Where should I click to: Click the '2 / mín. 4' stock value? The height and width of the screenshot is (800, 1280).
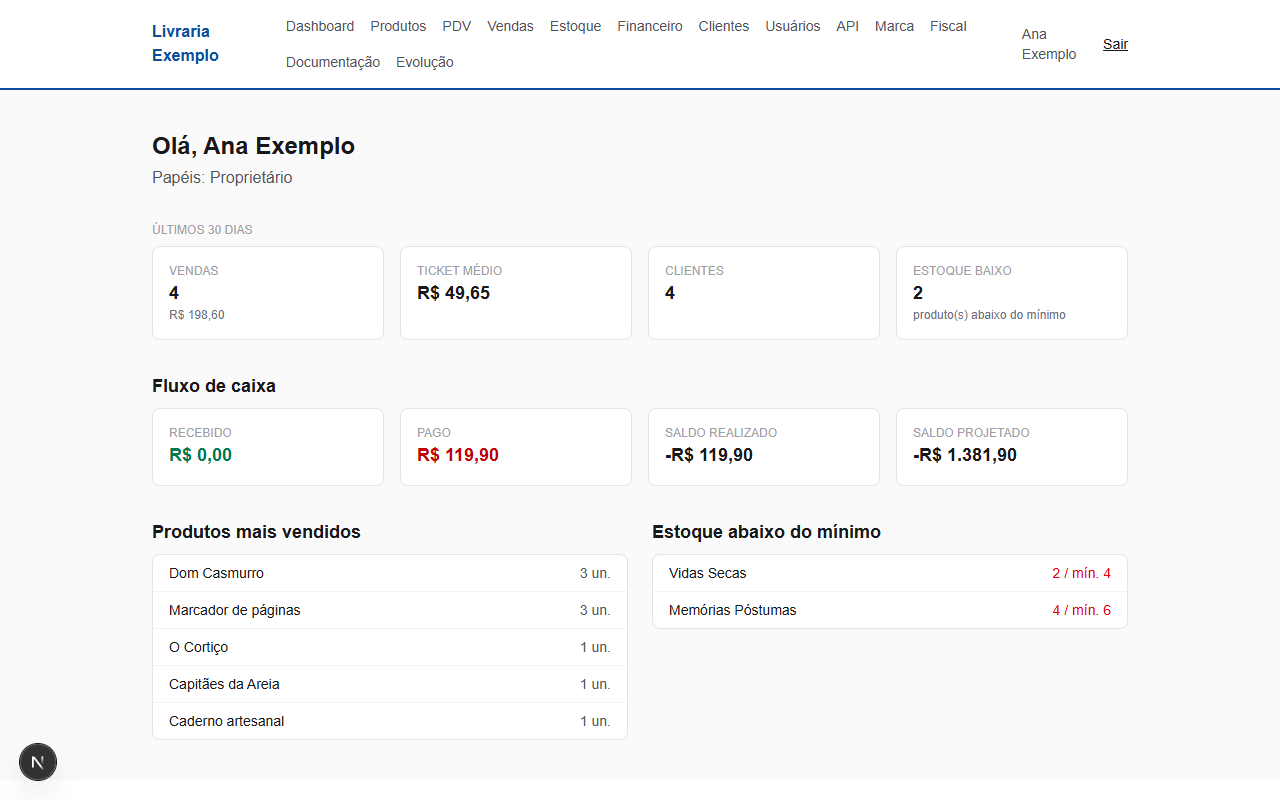(x=1081, y=573)
